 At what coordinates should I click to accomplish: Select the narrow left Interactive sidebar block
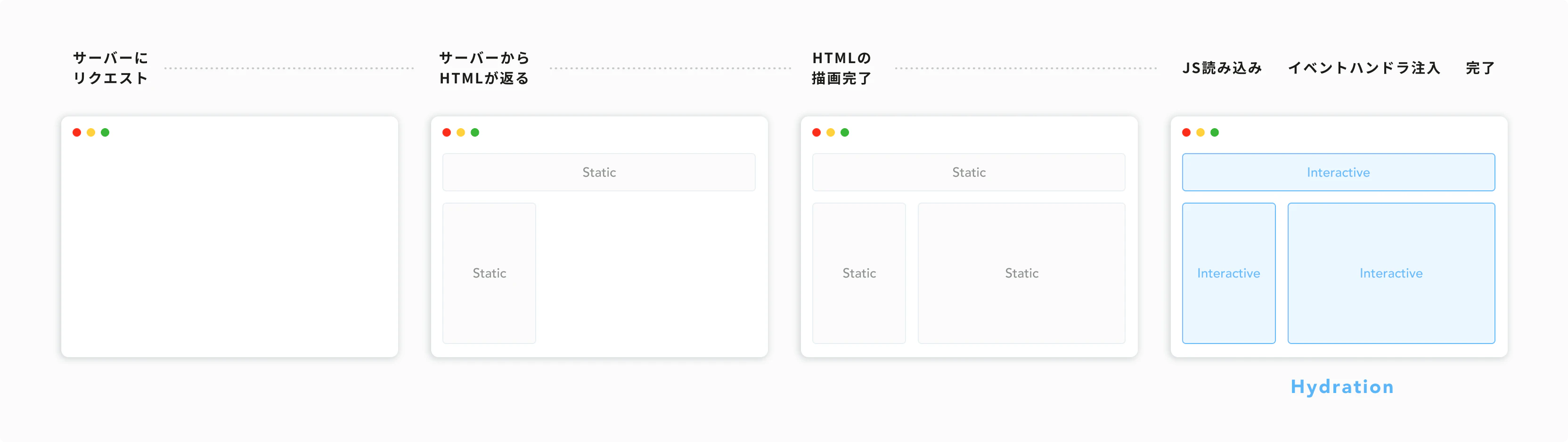(x=1229, y=273)
